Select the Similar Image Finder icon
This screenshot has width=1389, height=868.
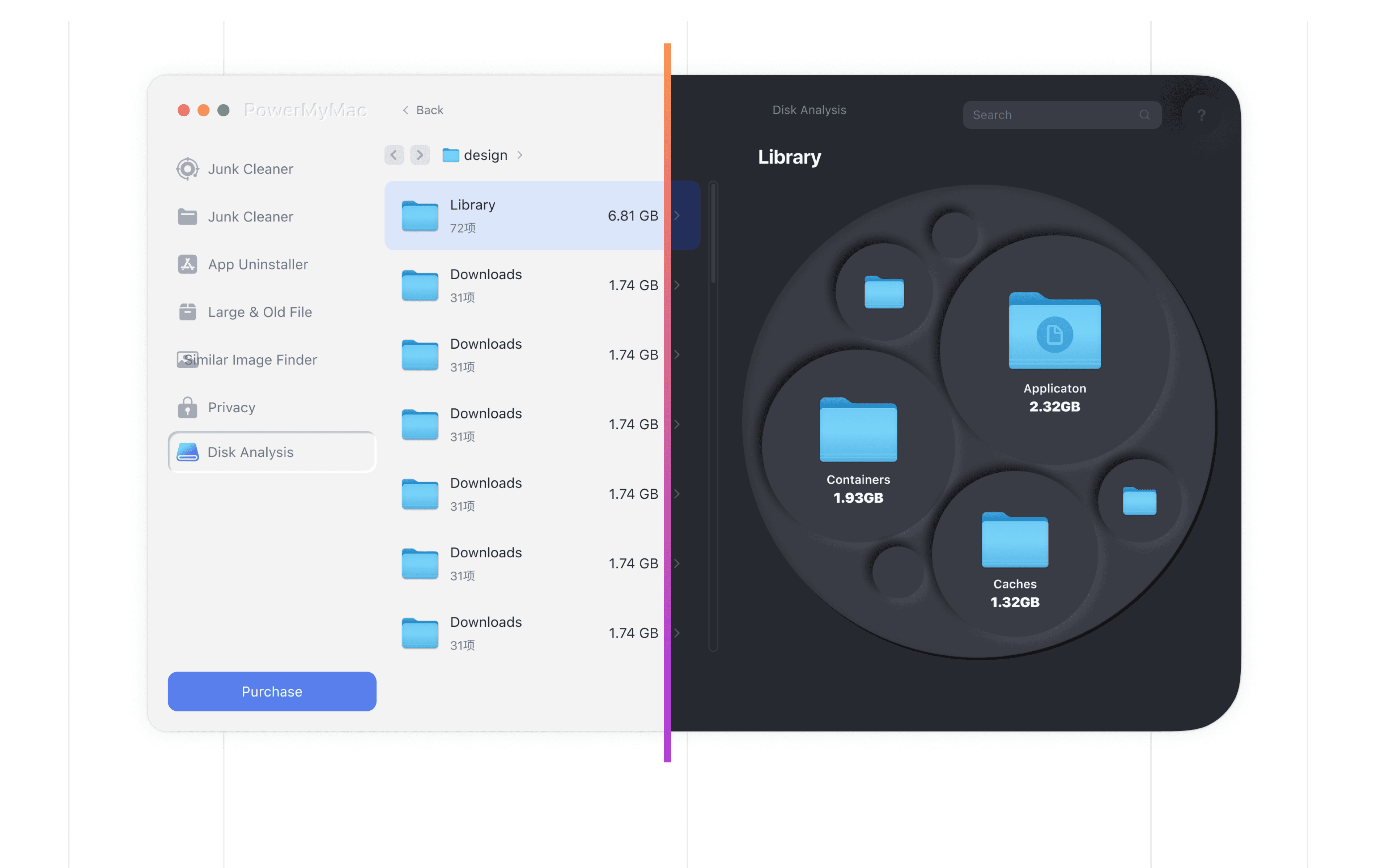click(187, 359)
